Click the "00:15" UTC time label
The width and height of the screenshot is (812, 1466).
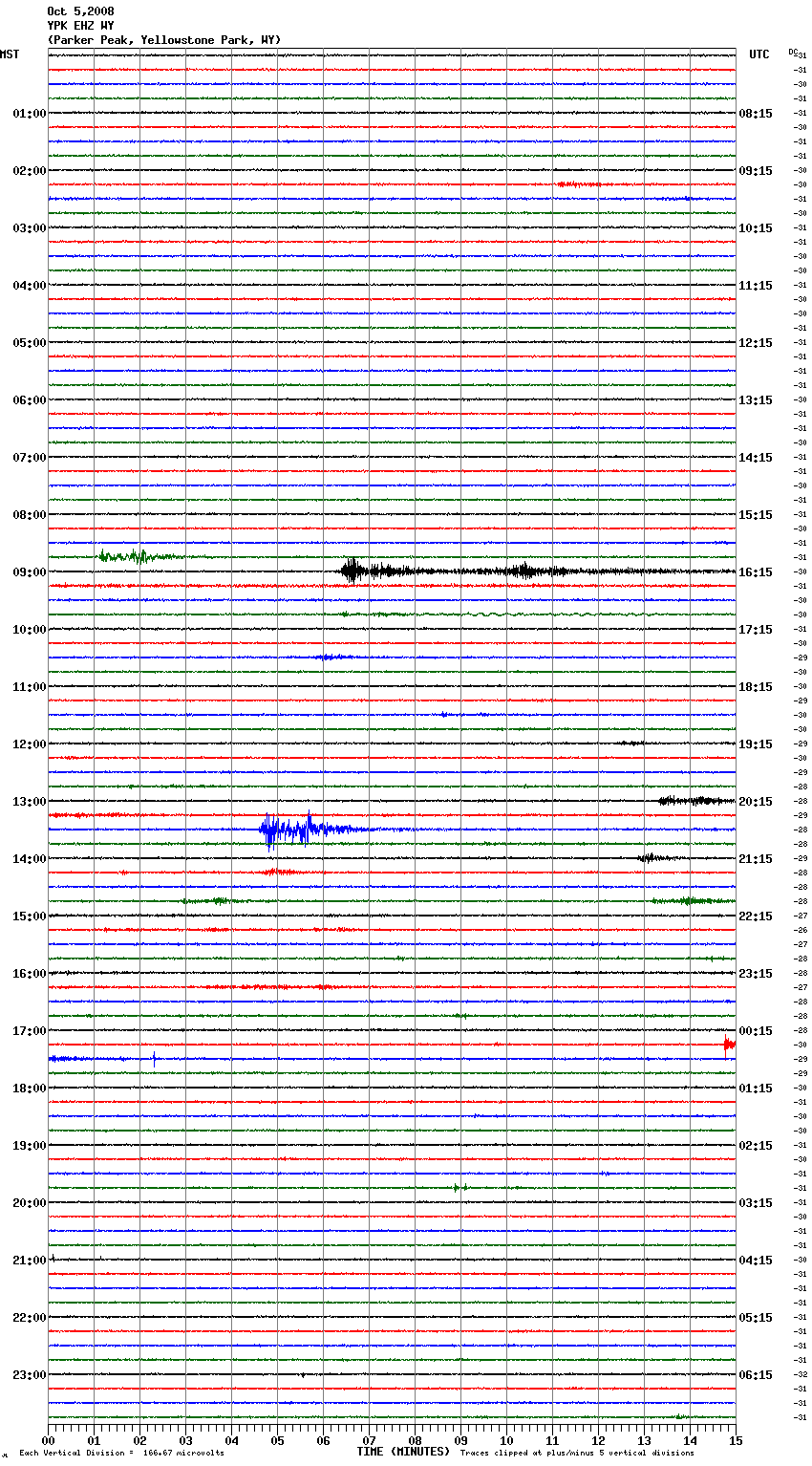756,1031
